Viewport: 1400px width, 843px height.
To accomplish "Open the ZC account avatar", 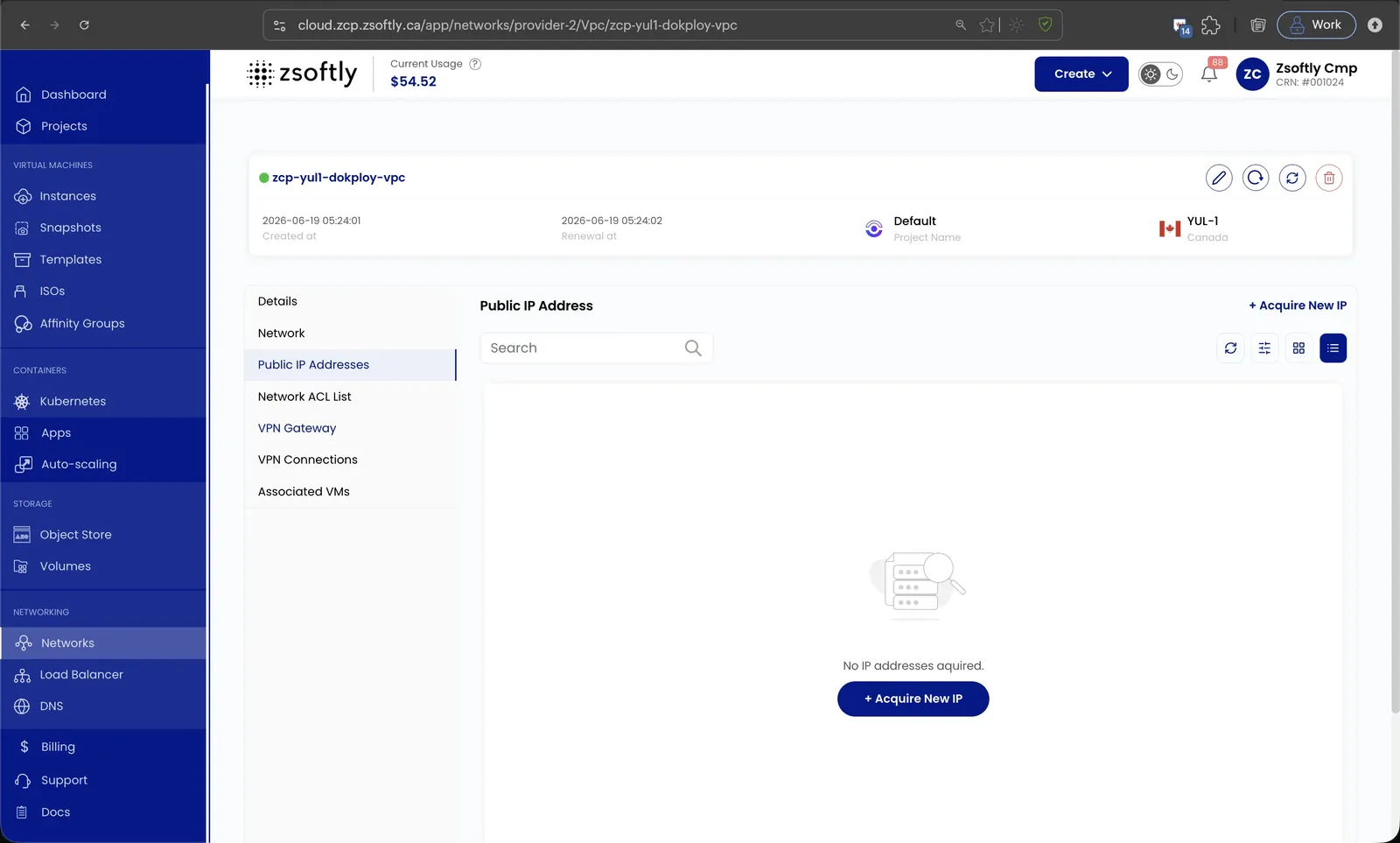I will pos(1252,74).
